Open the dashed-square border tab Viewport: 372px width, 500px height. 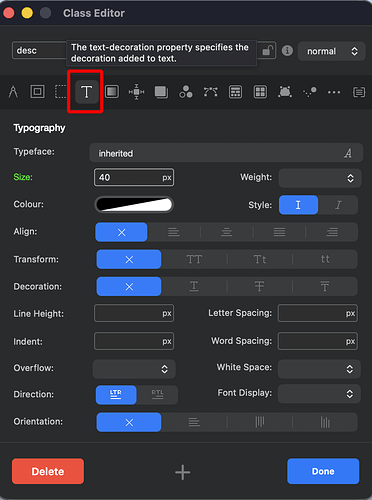60,92
